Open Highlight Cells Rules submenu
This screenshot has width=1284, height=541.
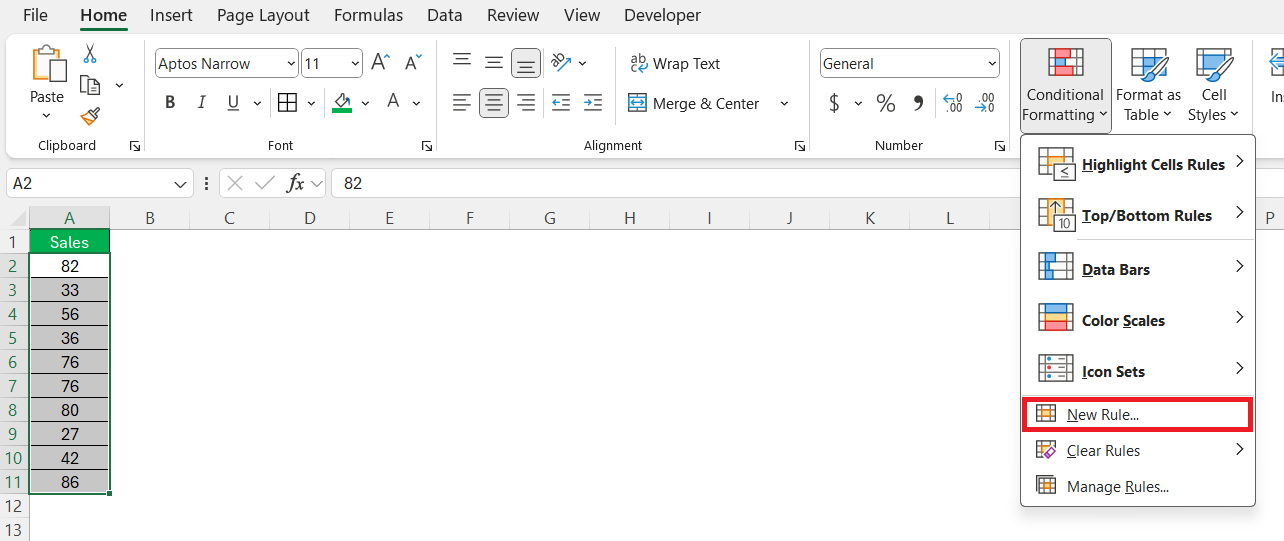tap(1138, 164)
